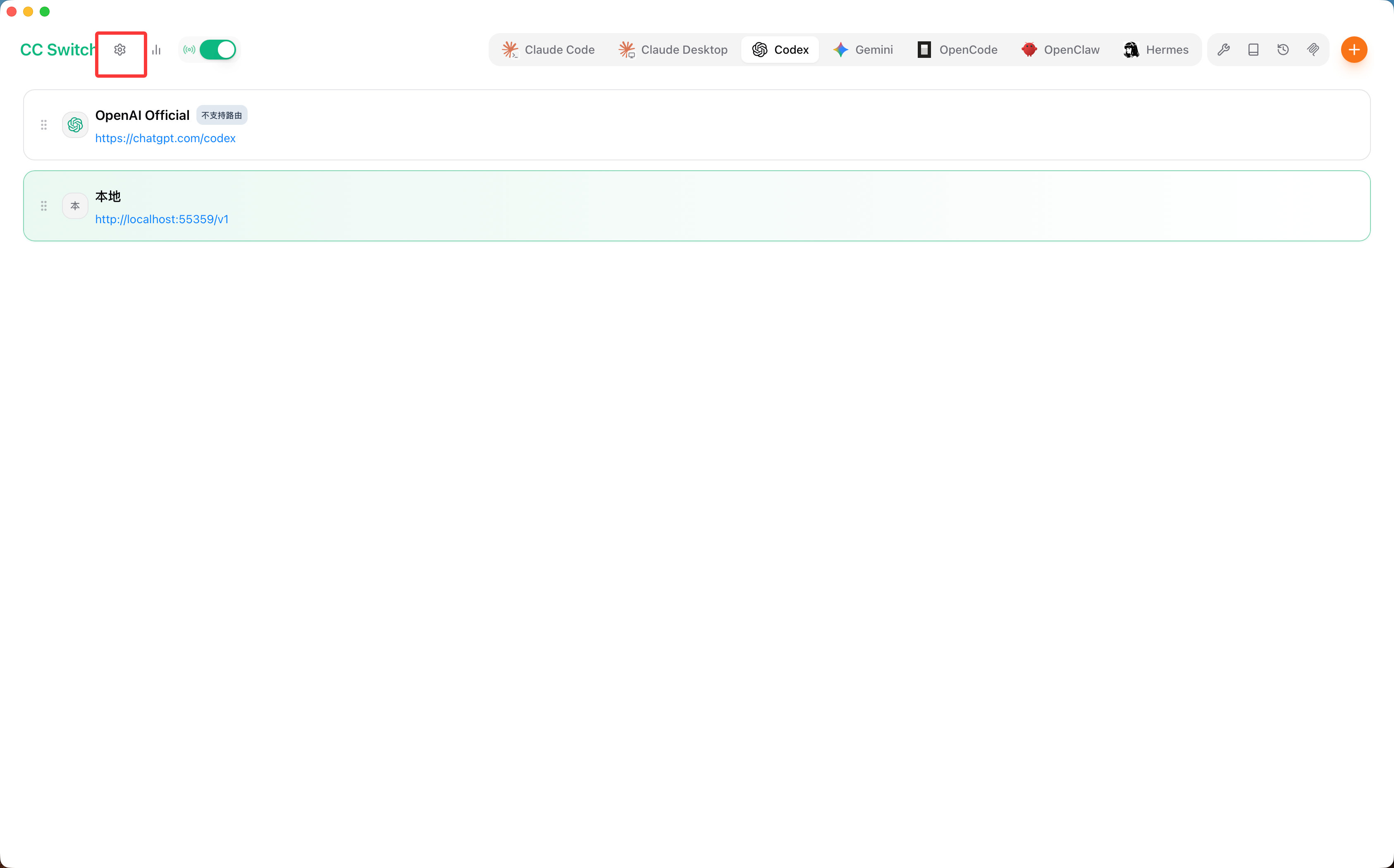1394x868 pixels.
Task: Open the https://chatgpt.com/codex link
Action: (x=165, y=138)
